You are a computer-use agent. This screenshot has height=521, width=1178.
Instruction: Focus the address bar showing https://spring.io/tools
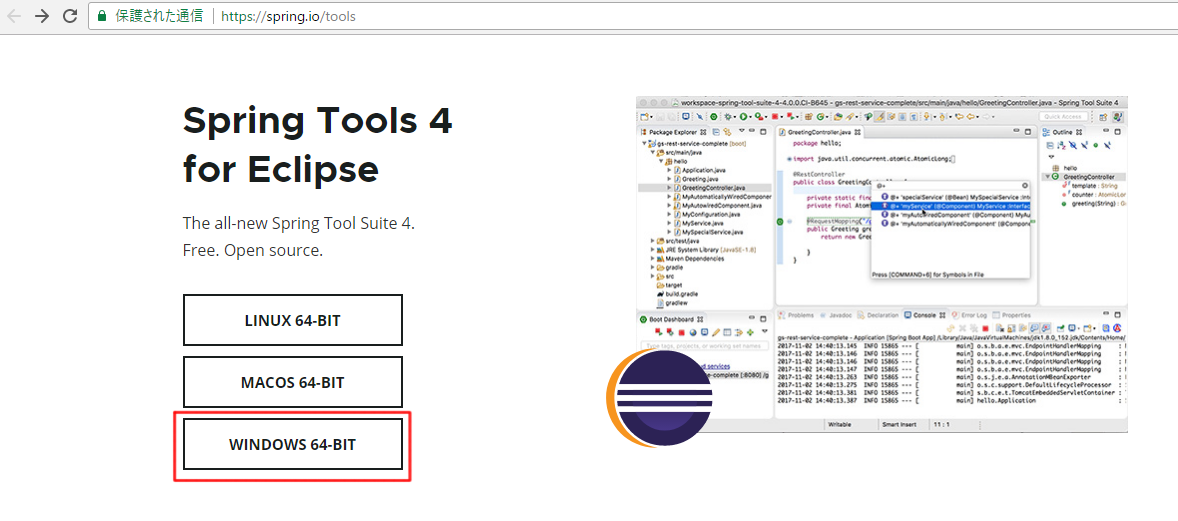633,16
